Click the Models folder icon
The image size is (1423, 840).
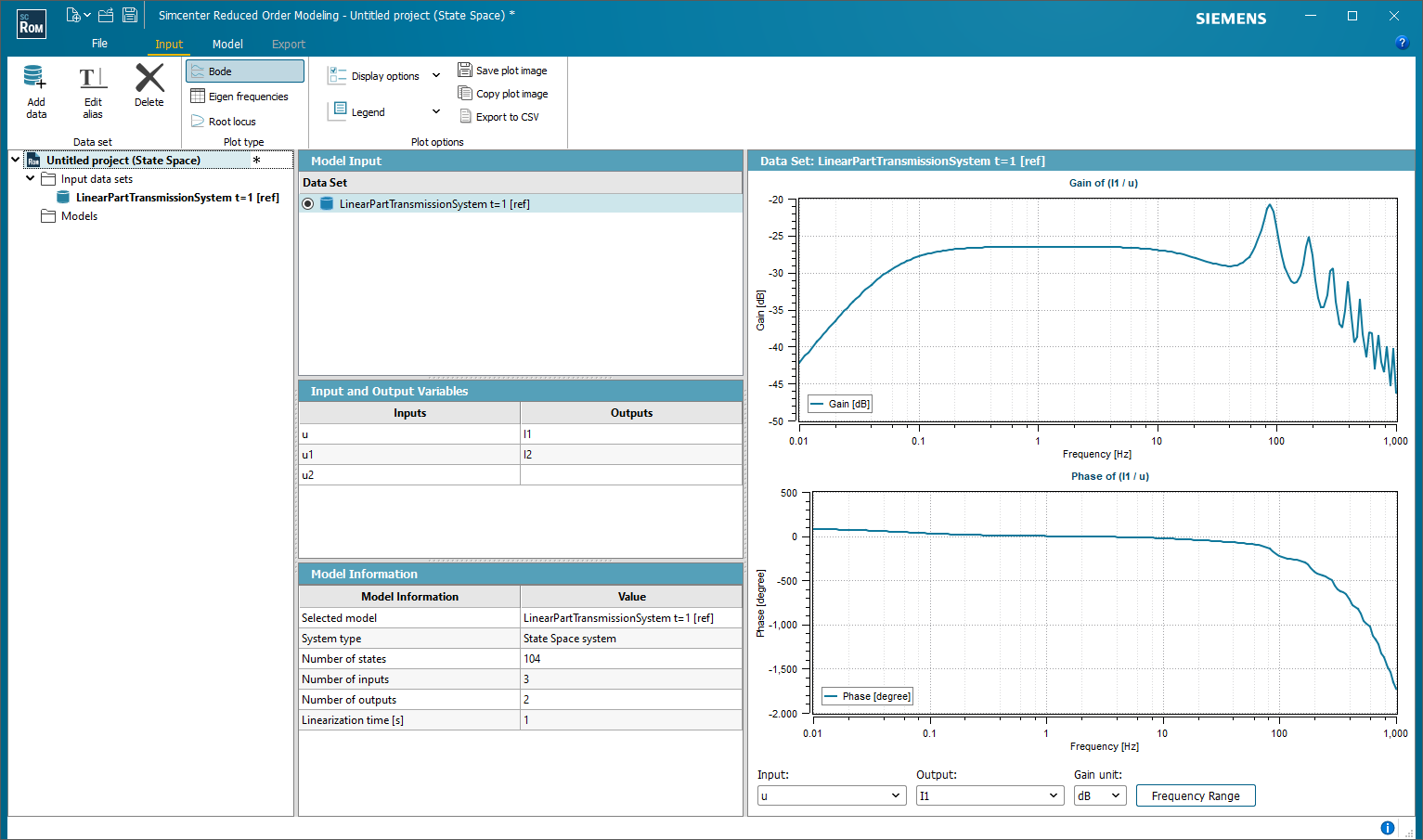(x=48, y=216)
